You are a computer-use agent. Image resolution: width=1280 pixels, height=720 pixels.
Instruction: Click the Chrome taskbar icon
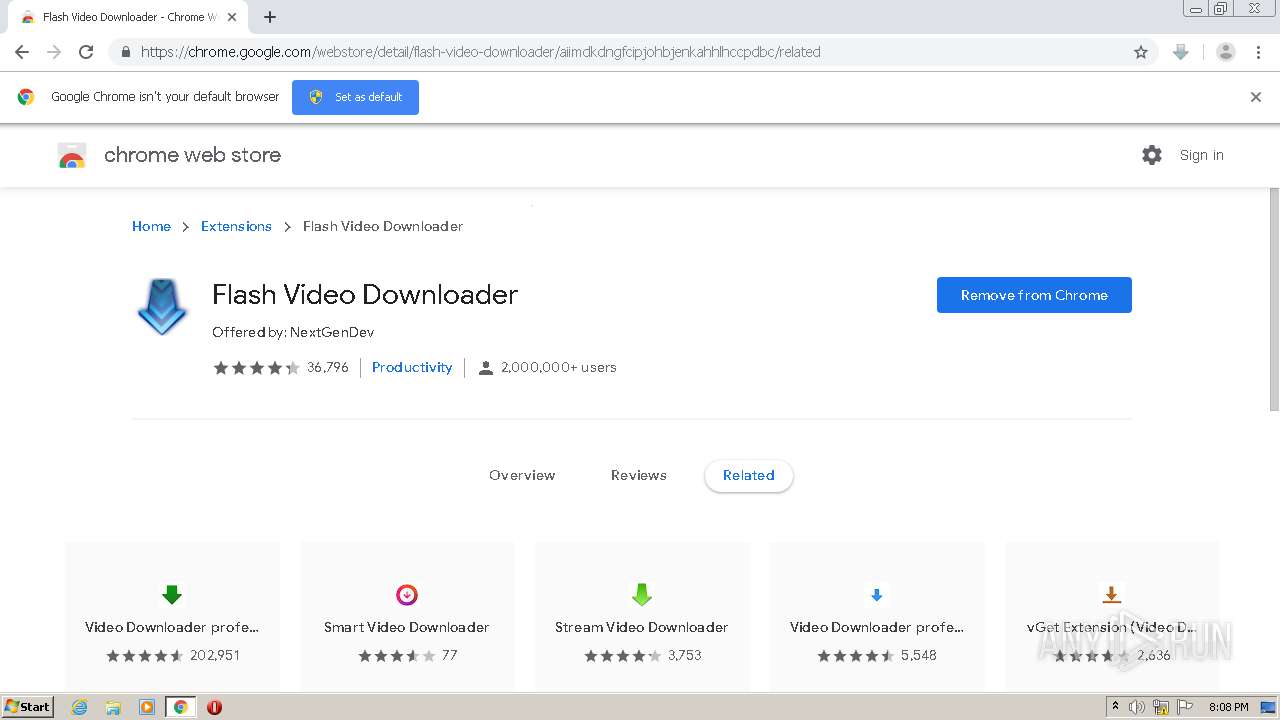(x=181, y=707)
